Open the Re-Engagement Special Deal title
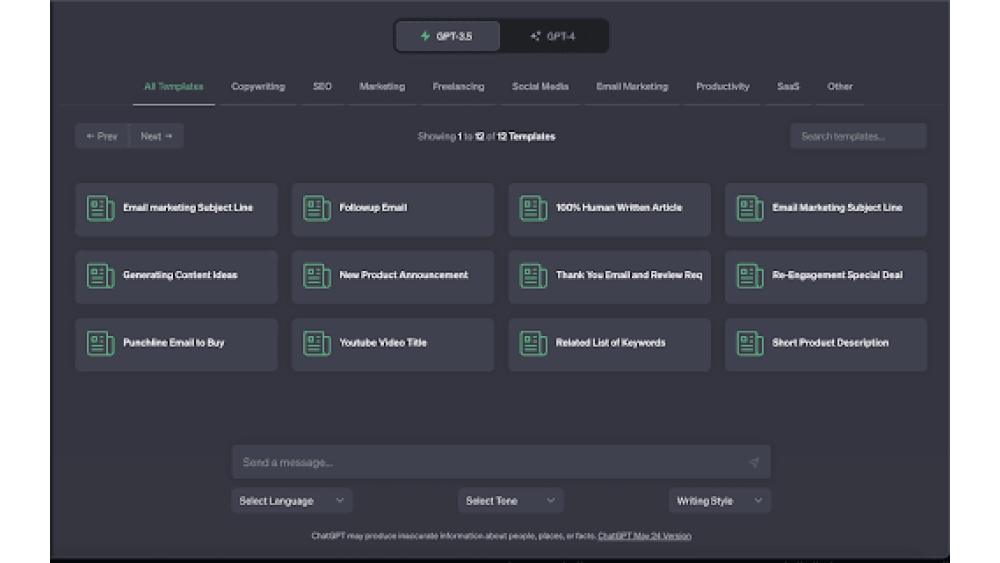The height and width of the screenshot is (563, 1000). click(x=837, y=275)
